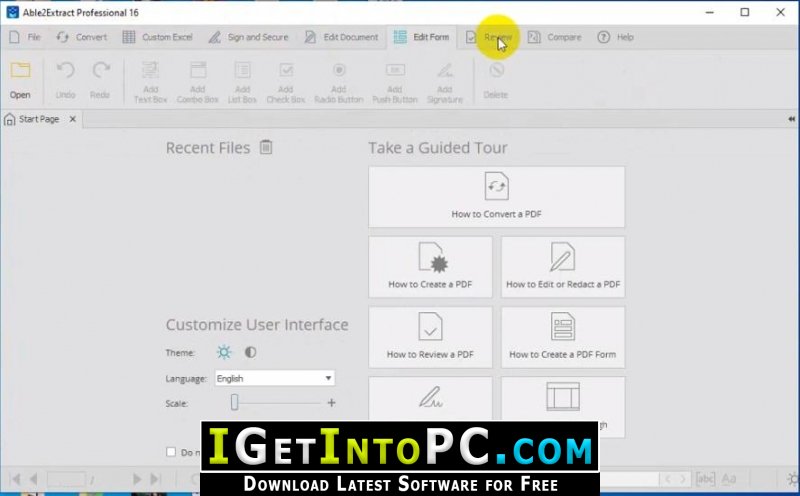Image resolution: width=800 pixels, height=496 pixels.
Task: Switch to the Review tab
Action: [489, 37]
